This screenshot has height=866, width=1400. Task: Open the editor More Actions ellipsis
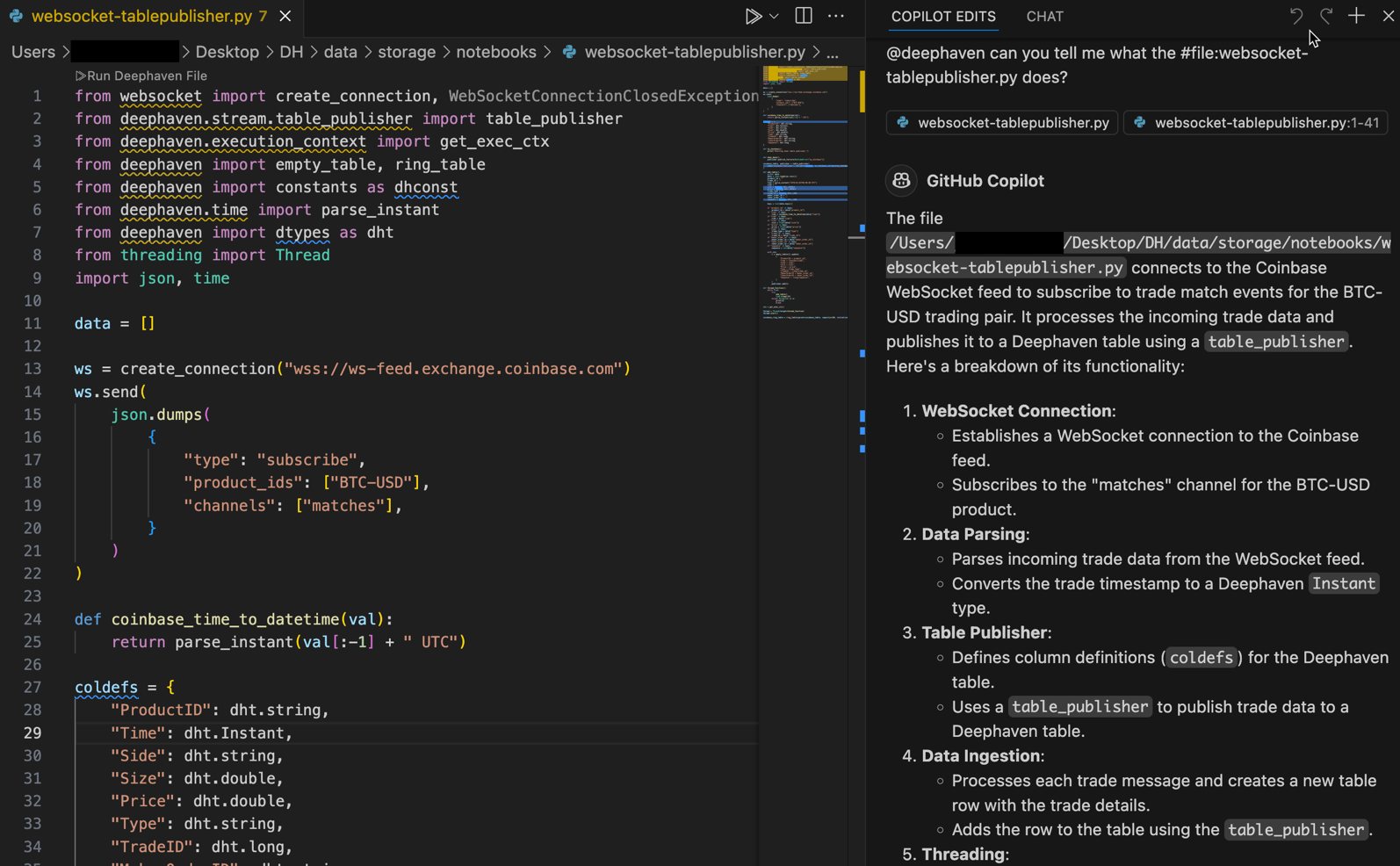coord(836,17)
